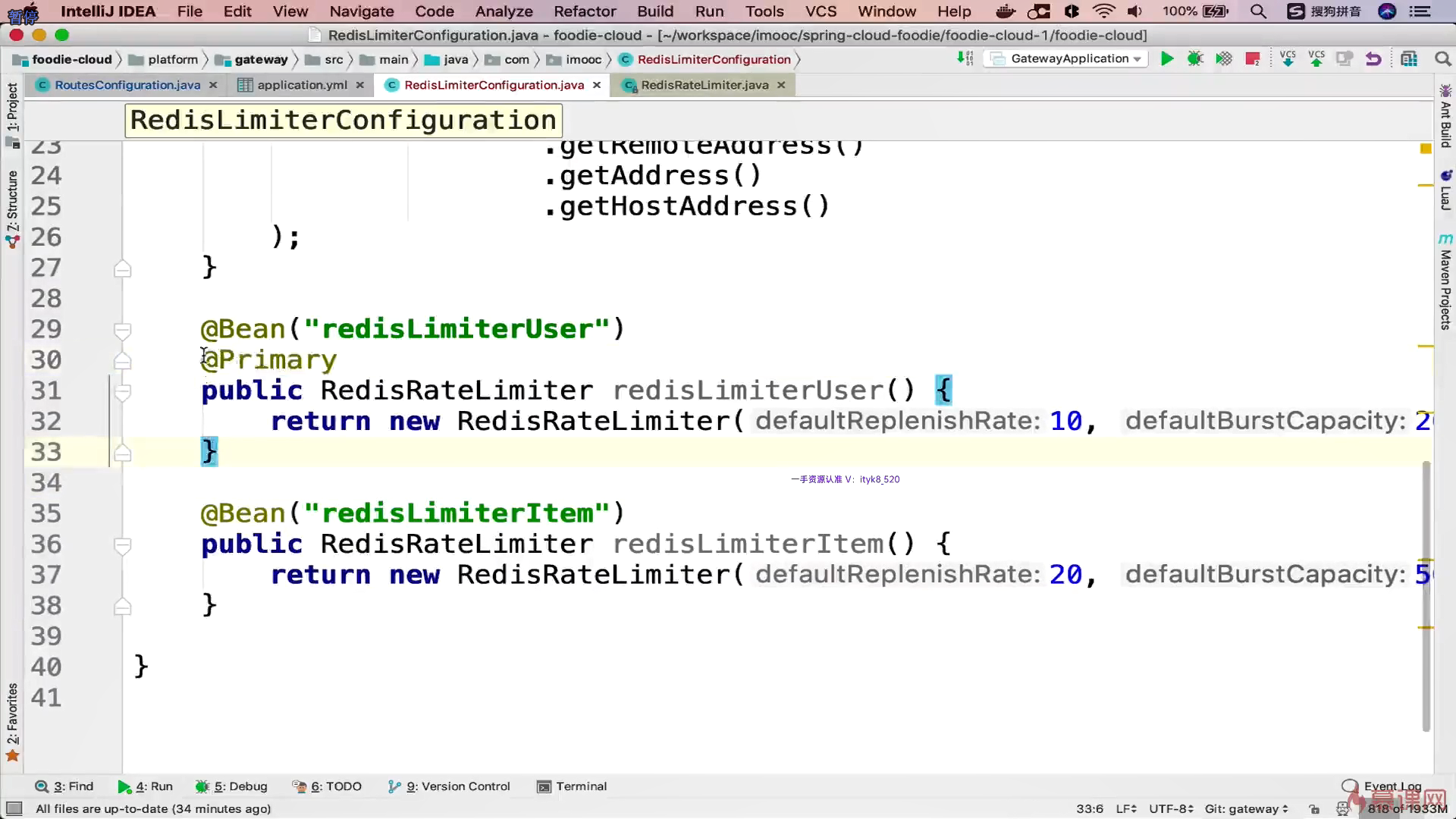Revert changes with the purple undo arrow
The image size is (1456, 819).
tap(1373, 59)
